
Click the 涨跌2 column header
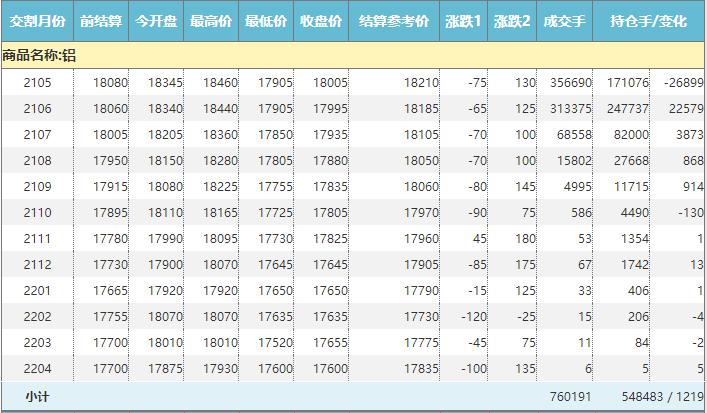pyautogui.click(x=512, y=21)
